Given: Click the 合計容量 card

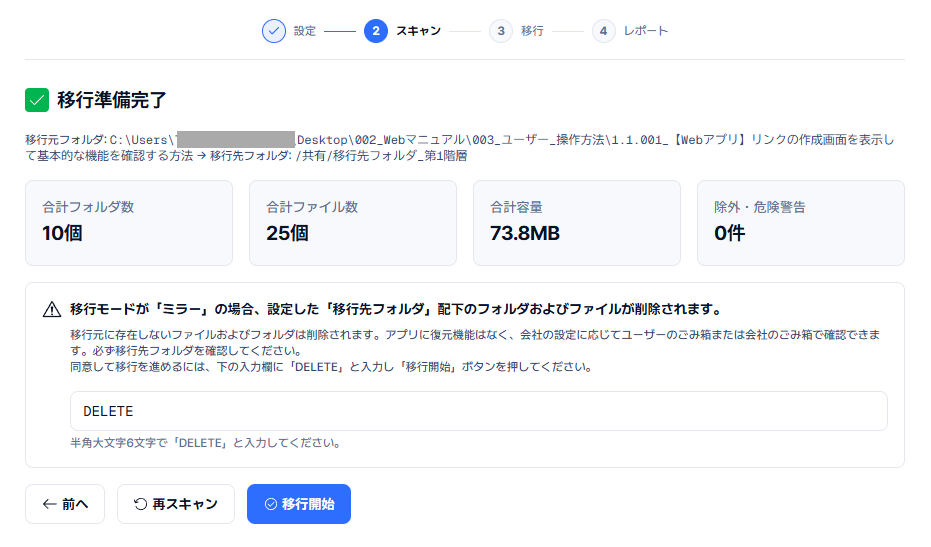Looking at the screenshot, I should 577,223.
